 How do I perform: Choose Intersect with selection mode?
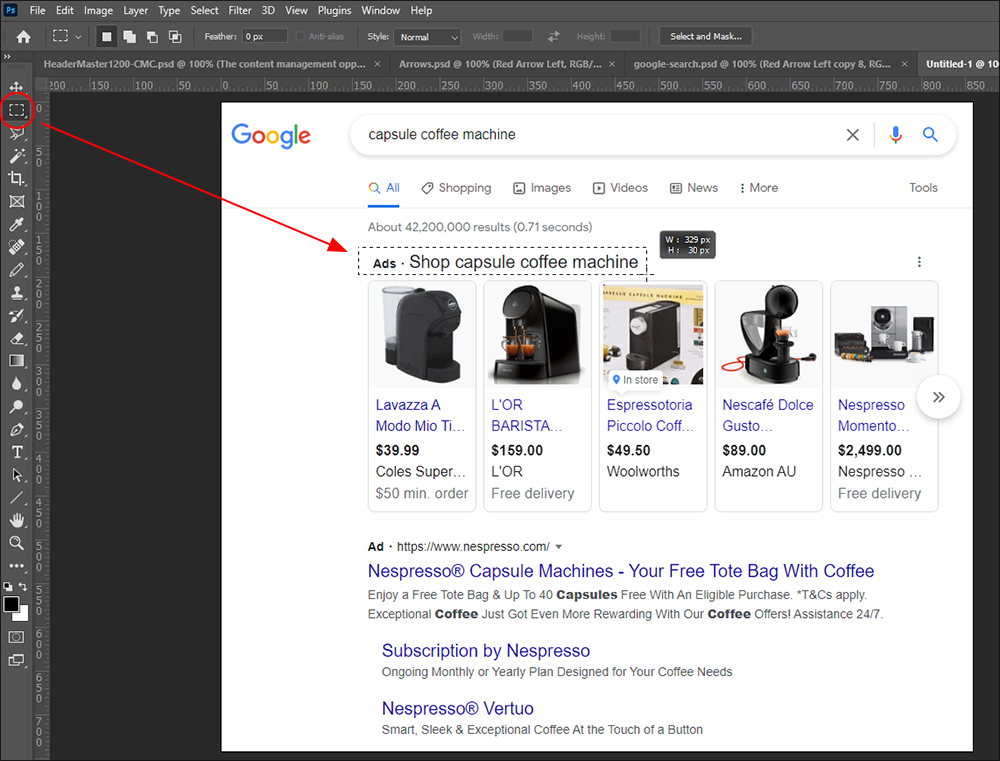coord(175,37)
